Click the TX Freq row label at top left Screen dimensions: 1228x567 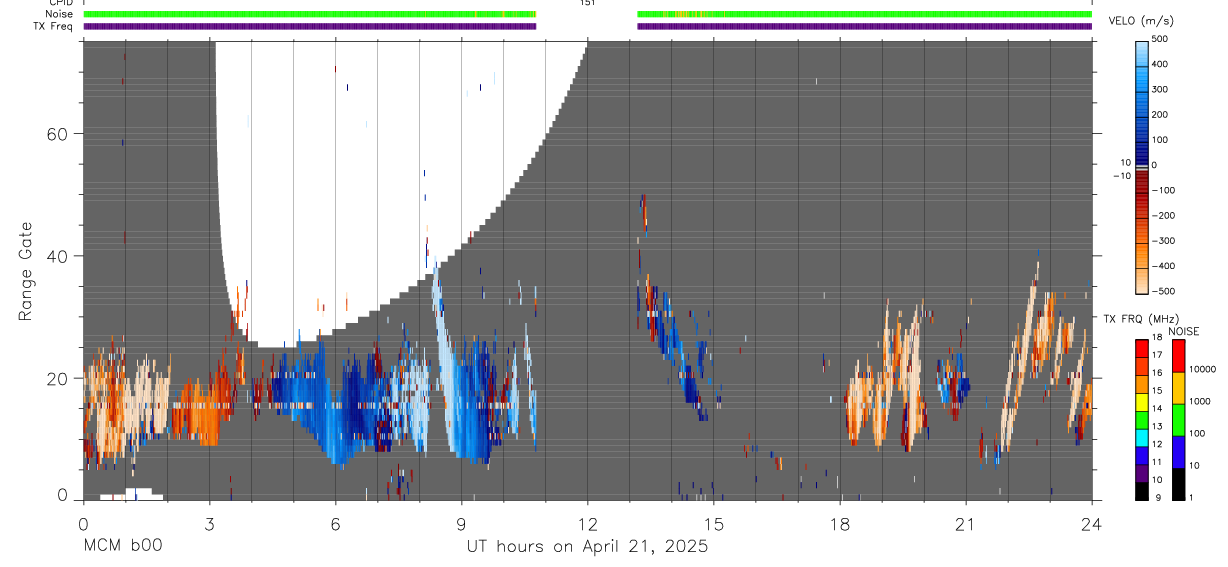point(54,26)
